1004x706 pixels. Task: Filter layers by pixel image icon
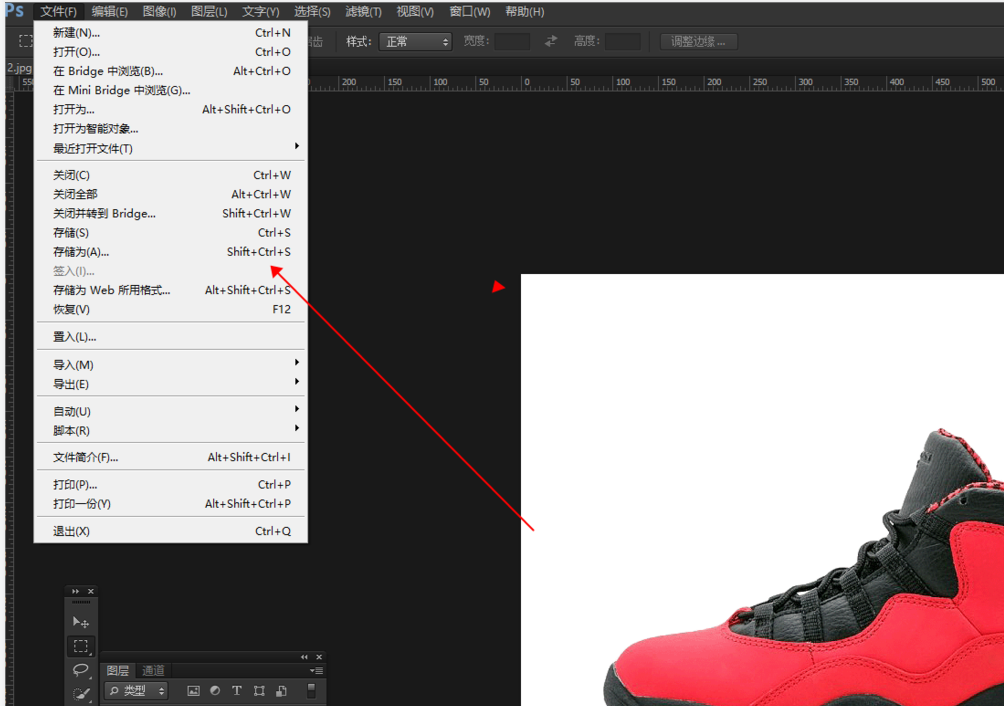tap(193, 691)
